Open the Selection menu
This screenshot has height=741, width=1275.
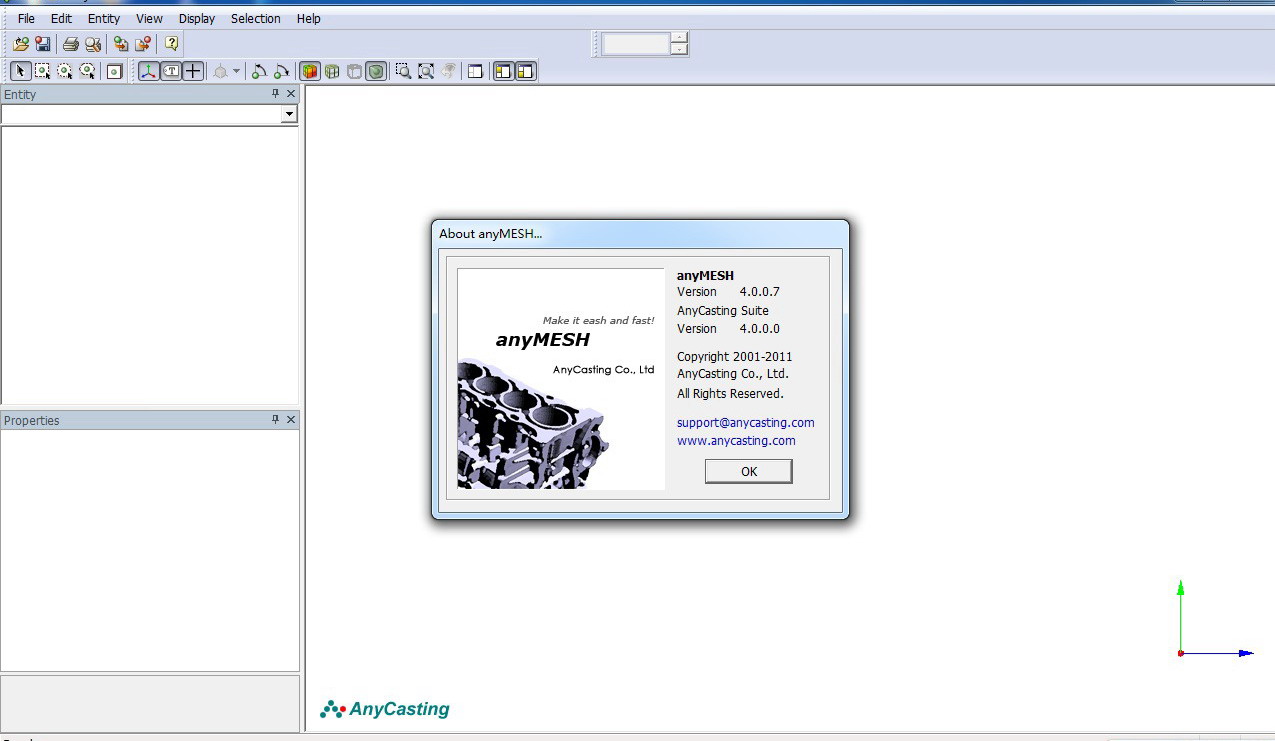point(256,18)
